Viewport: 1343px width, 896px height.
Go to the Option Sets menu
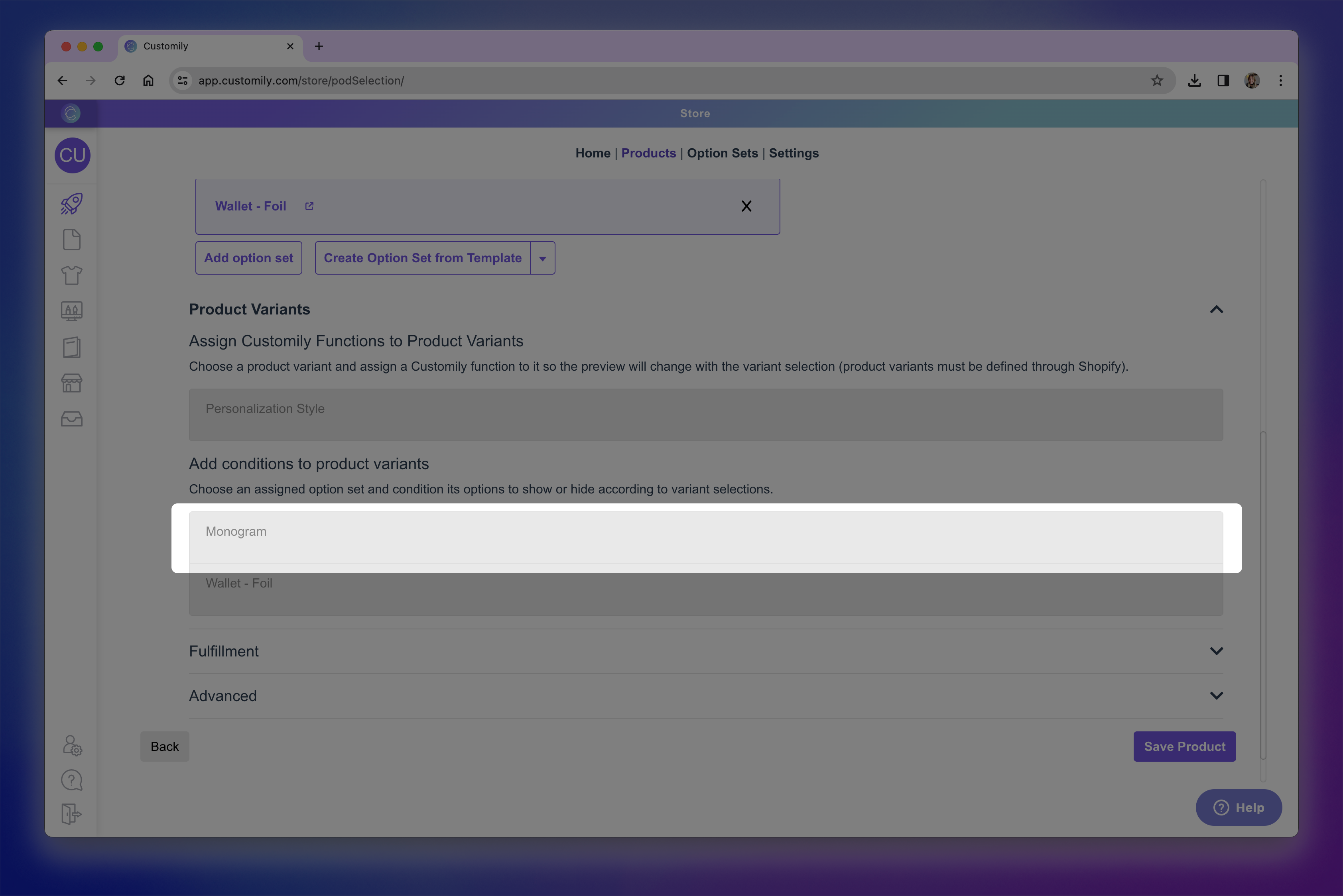pyautogui.click(x=722, y=153)
